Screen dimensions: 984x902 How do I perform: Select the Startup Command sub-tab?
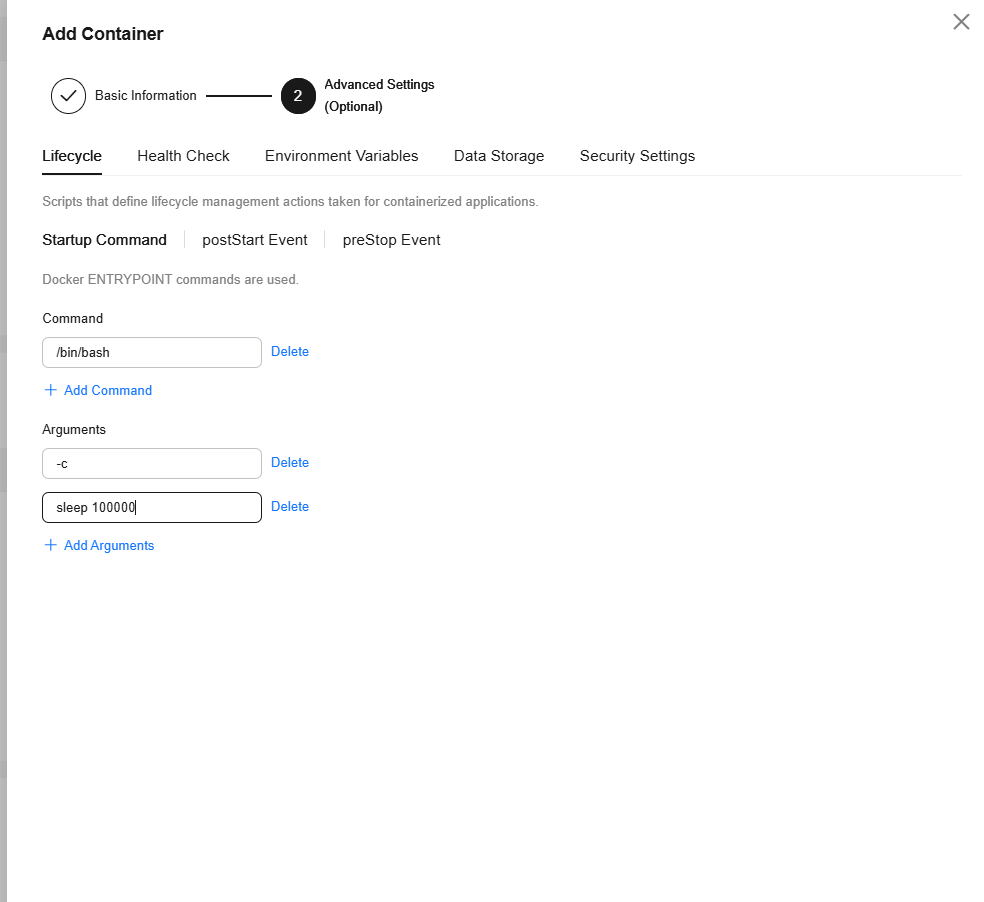point(104,240)
